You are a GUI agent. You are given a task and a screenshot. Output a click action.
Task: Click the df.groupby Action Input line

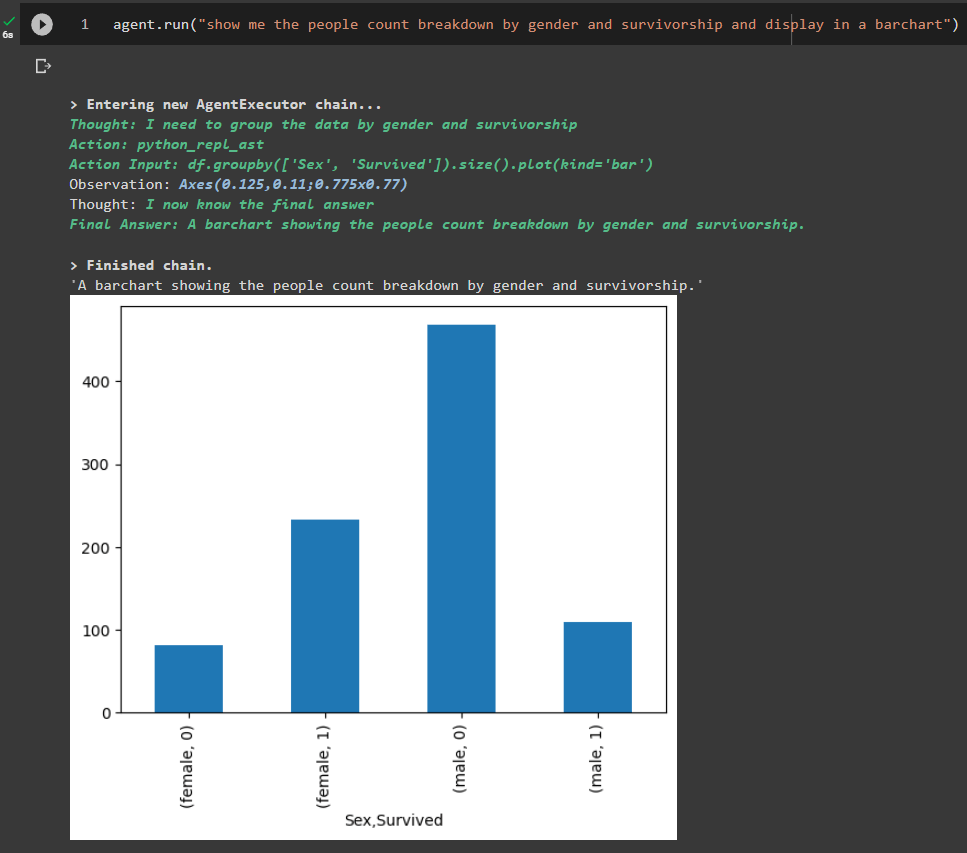[x=360, y=164]
